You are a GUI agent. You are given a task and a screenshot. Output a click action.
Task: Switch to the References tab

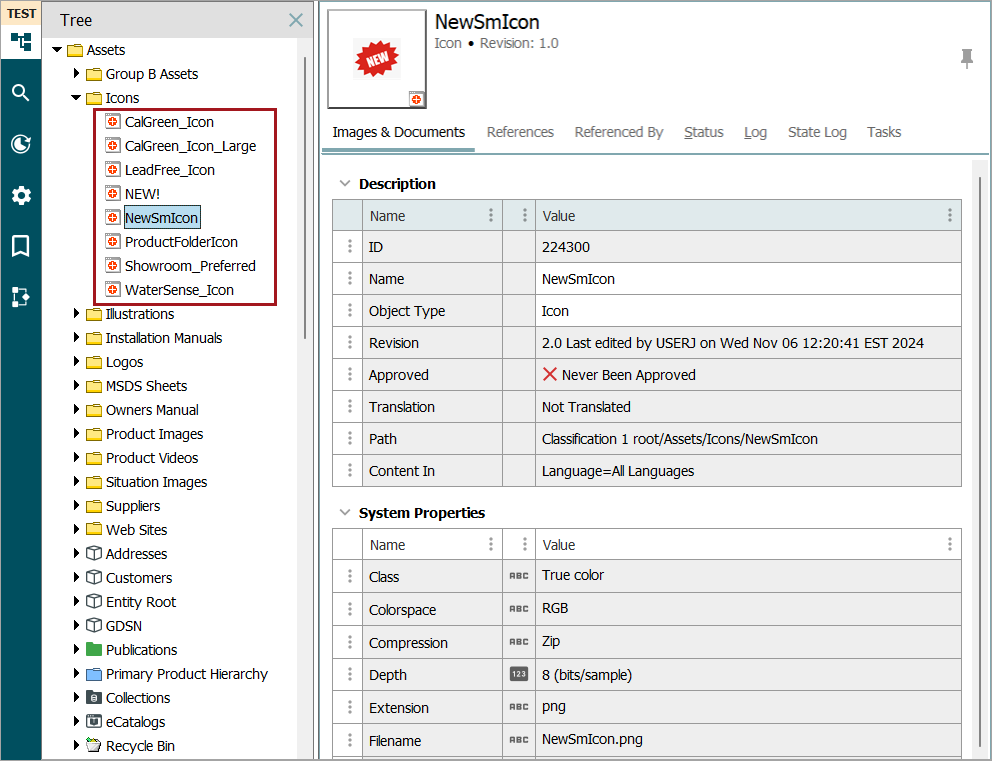coord(520,132)
